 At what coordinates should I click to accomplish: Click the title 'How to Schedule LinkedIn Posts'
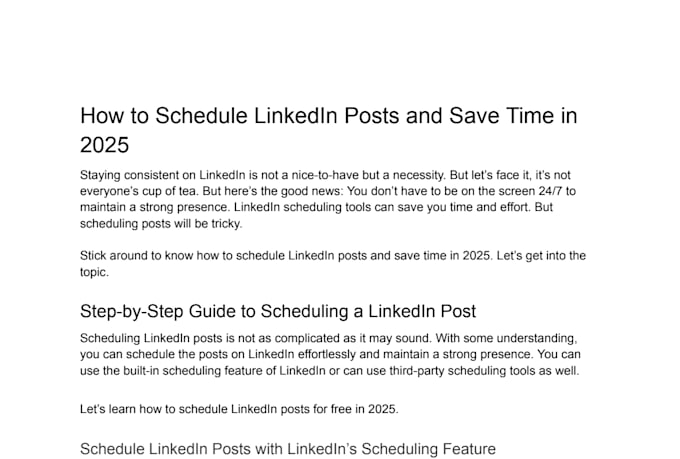pyautogui.click(x=239, y=116)
